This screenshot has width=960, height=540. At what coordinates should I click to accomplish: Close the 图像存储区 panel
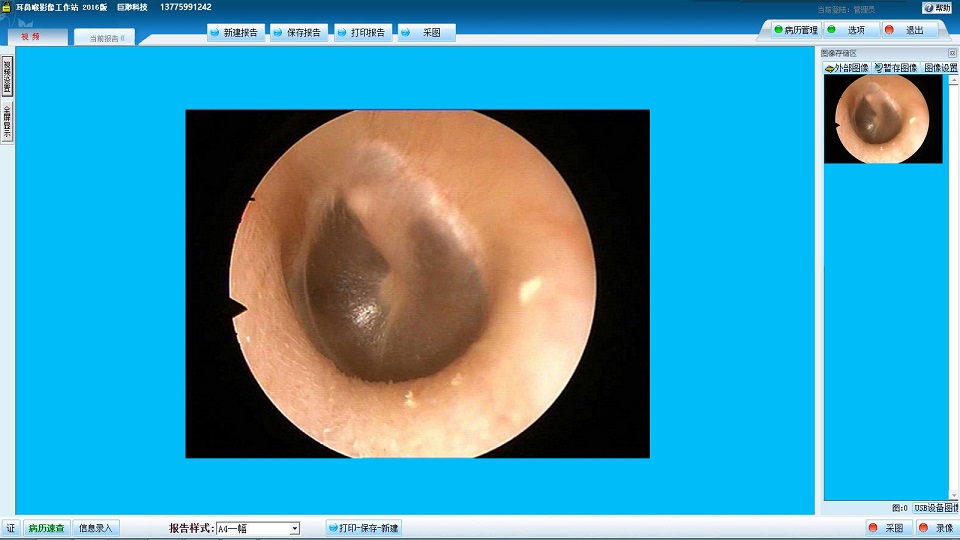tap(952, 53)
